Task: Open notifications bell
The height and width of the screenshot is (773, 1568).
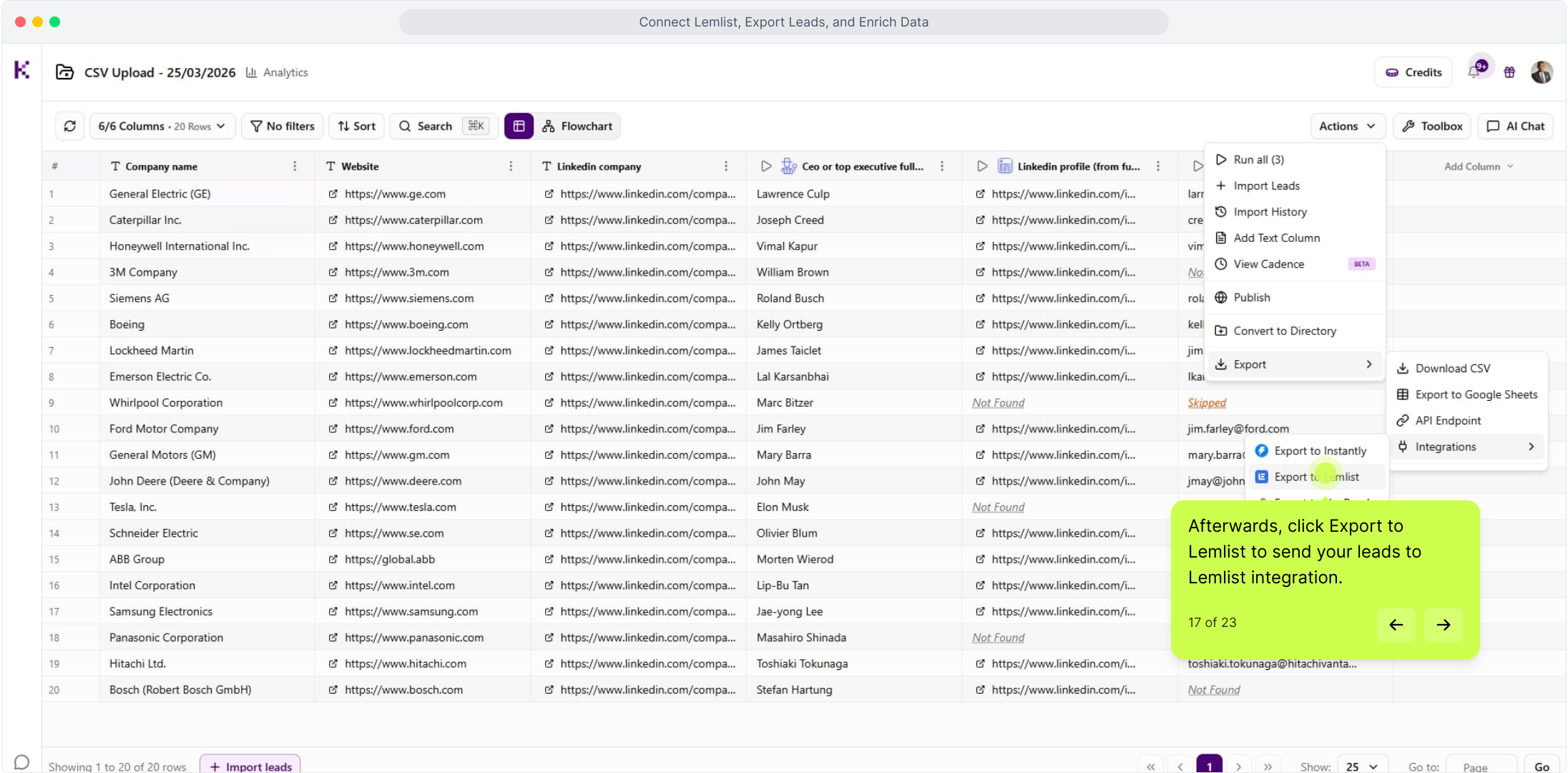Action: tap(1474, 72)
